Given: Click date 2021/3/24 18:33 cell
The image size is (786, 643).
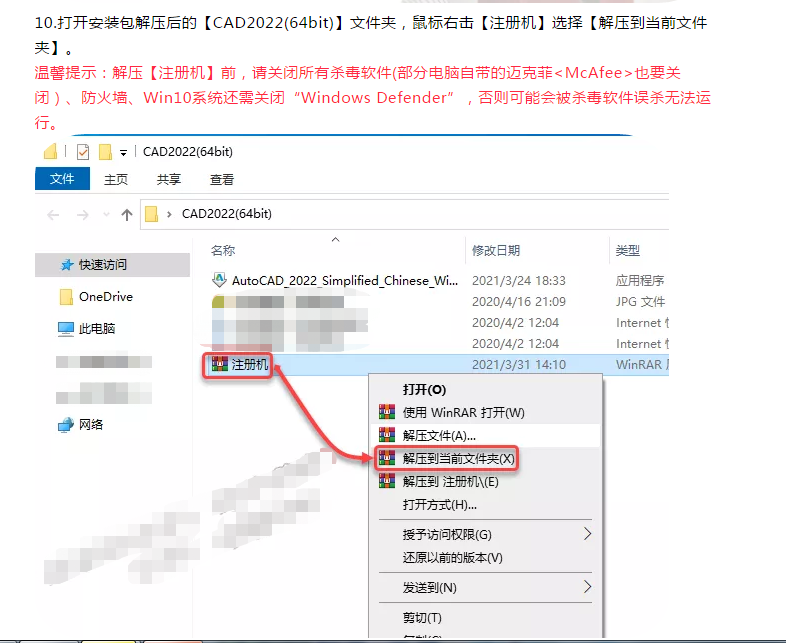Looking at the screenshot, I should (519, 281).
